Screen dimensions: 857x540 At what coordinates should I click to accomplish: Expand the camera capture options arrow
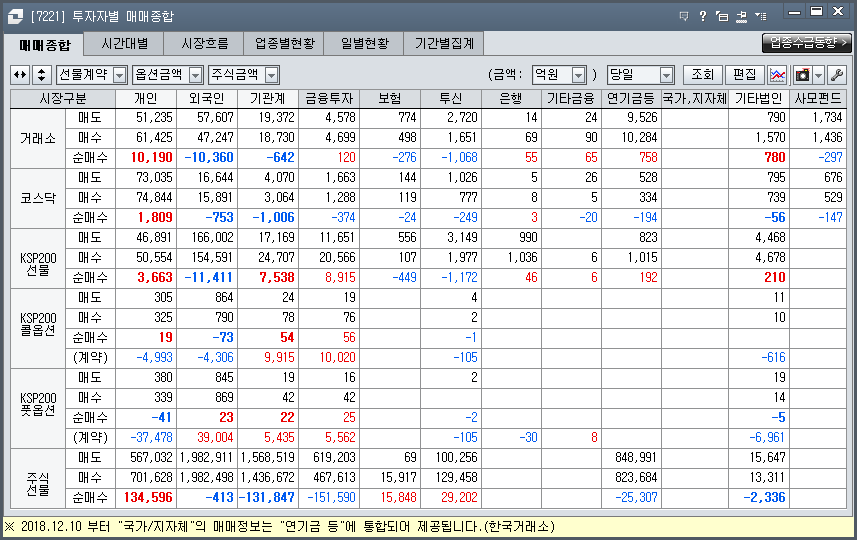pyautogui.click(x=818, y=75)
